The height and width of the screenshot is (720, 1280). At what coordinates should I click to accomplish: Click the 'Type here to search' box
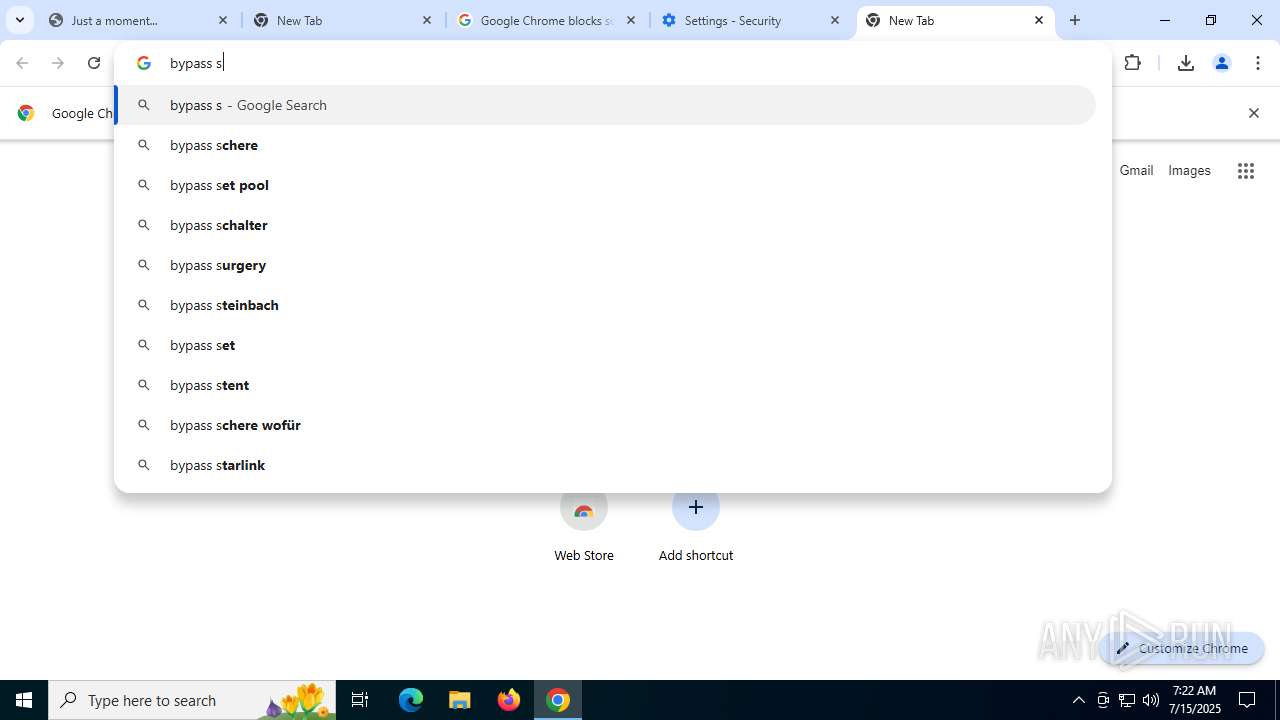(x=192, y=700)
